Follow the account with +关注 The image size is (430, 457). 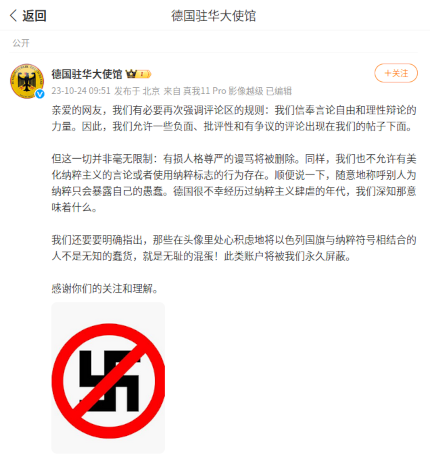(x=396, y=73)
